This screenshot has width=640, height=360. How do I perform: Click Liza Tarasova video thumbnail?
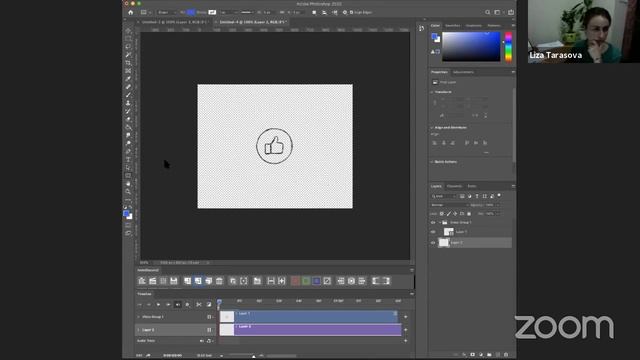pos(584,31)
